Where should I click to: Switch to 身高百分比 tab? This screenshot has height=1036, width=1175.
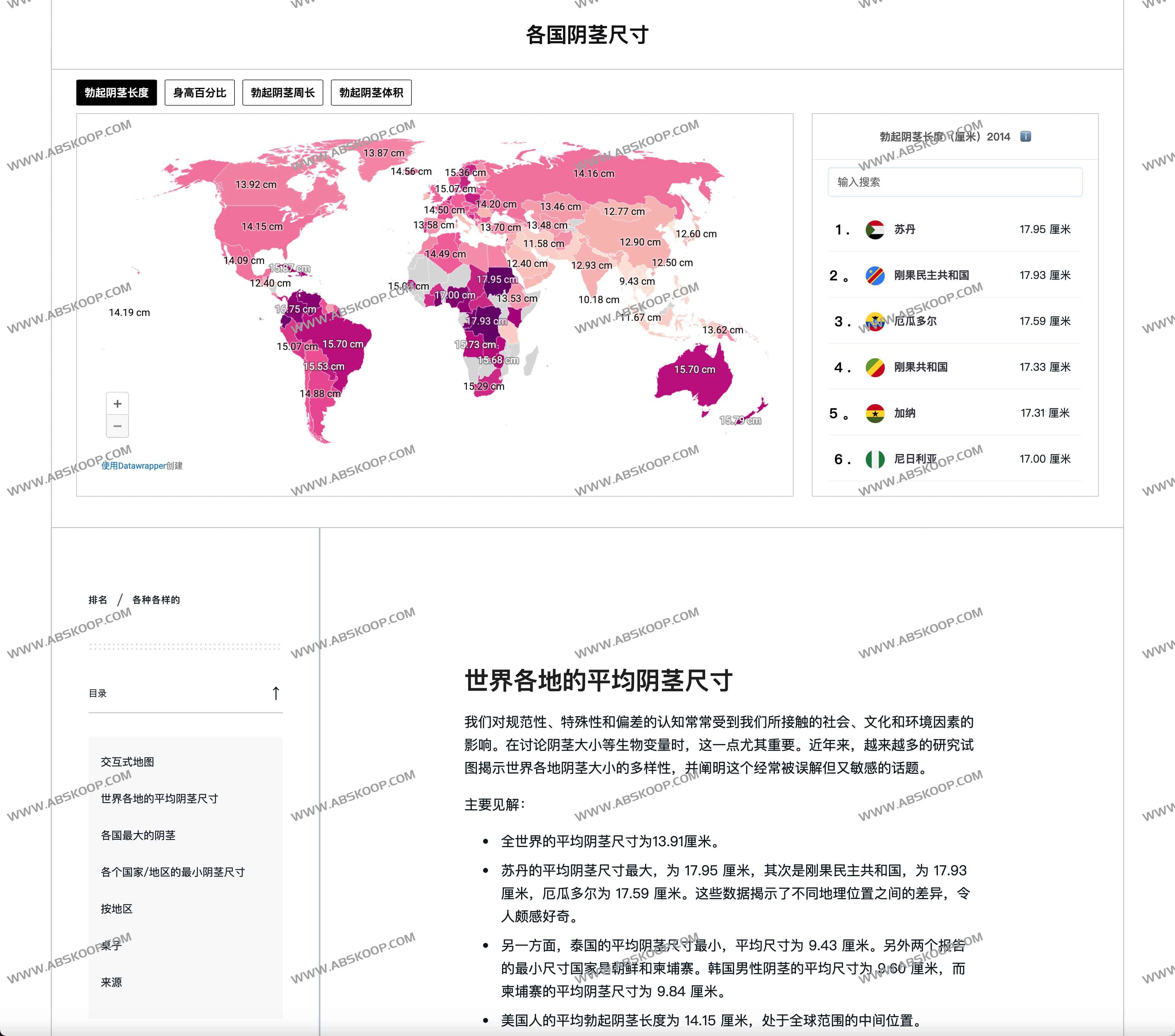point(200,92)
